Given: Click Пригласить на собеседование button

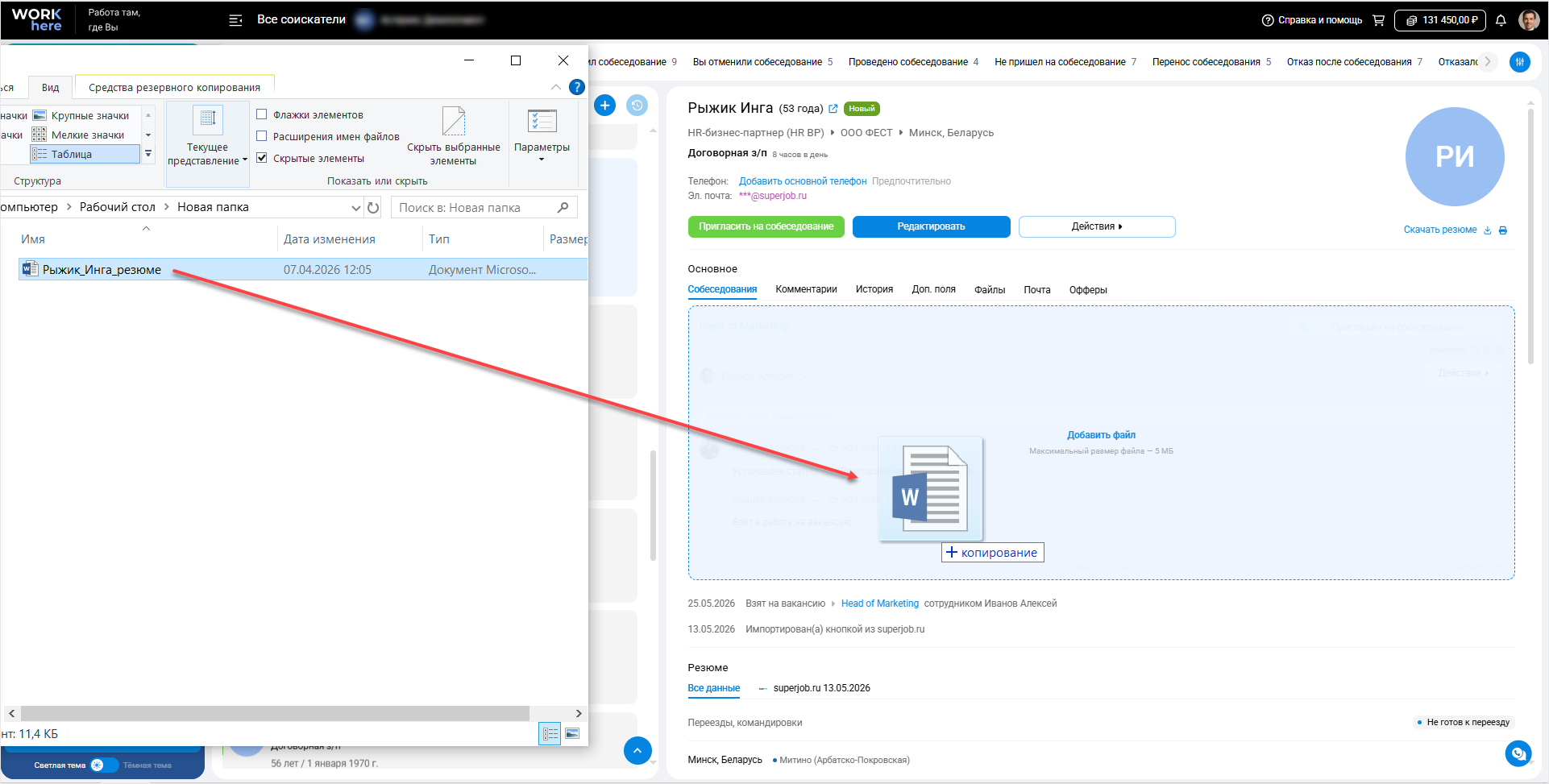Looking at the screenshot, I should [766, 226].
